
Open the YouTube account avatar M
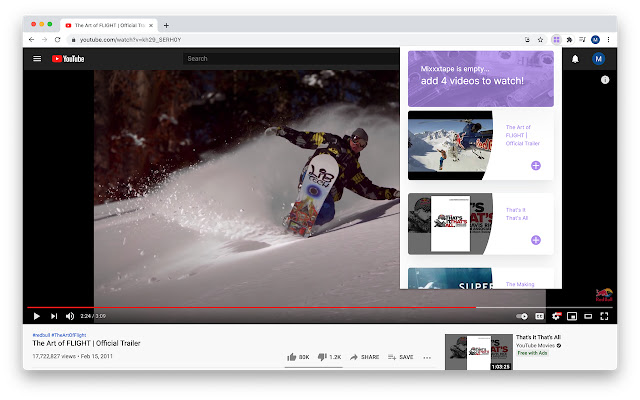[598, 59]
